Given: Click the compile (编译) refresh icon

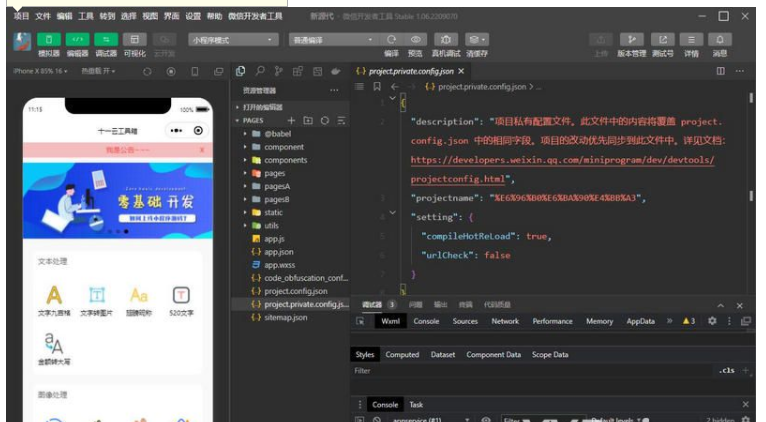Looking at the screenshot, I should 391,39.
